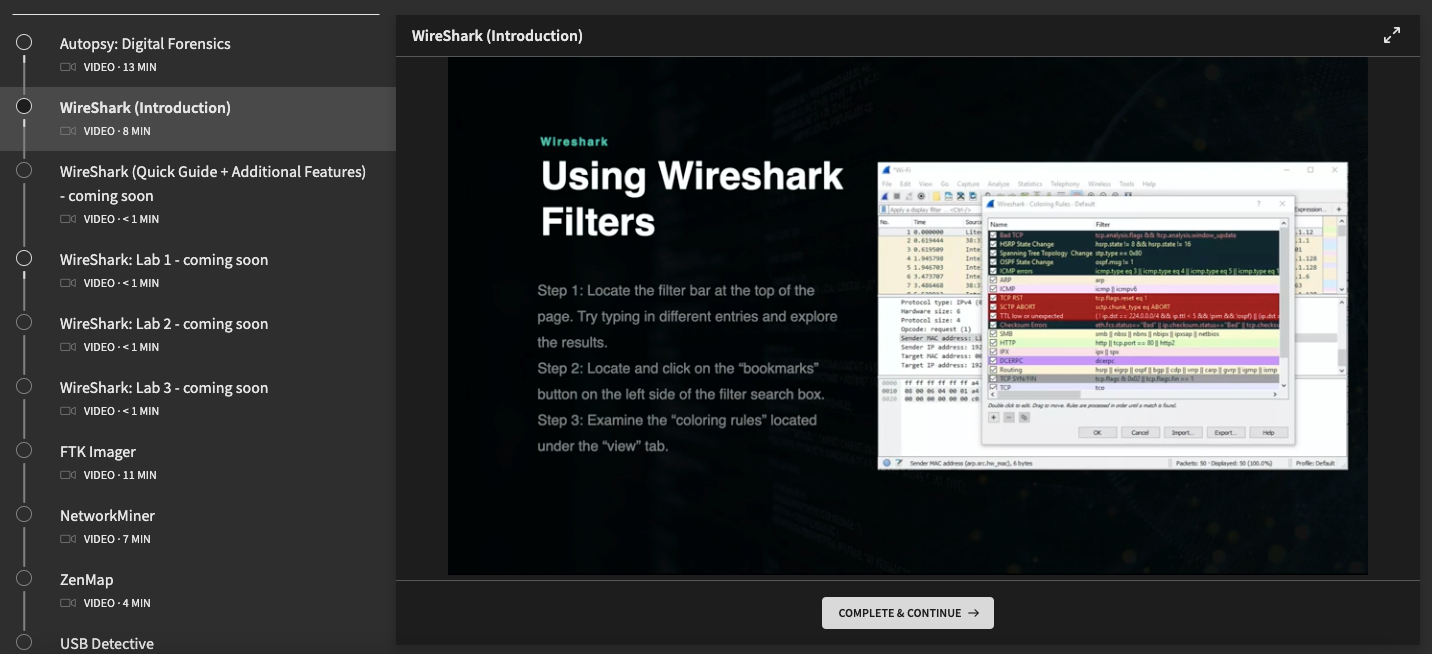Click the video camera icon under FTK Imager
This screenshot has height=654, width=1432.
[x=68, y=475]
